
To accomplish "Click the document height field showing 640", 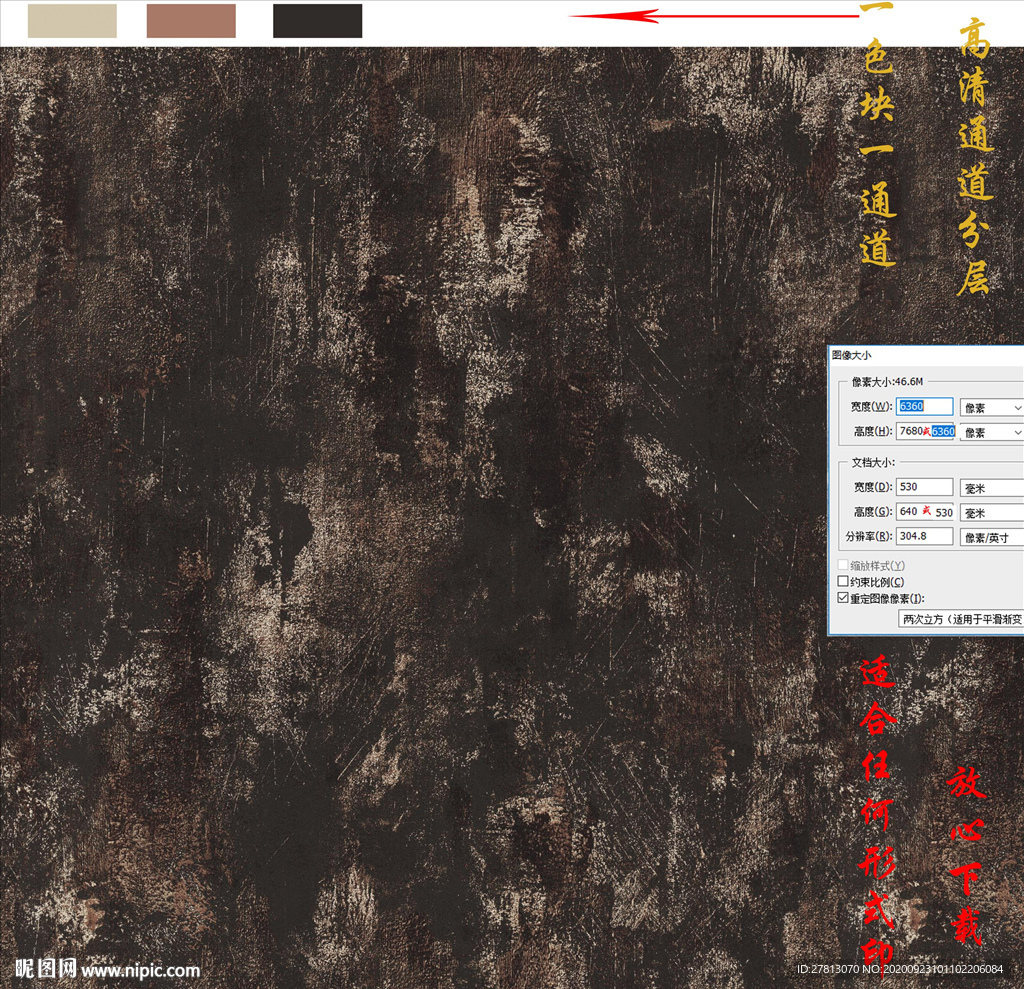I will click(909, 511).
